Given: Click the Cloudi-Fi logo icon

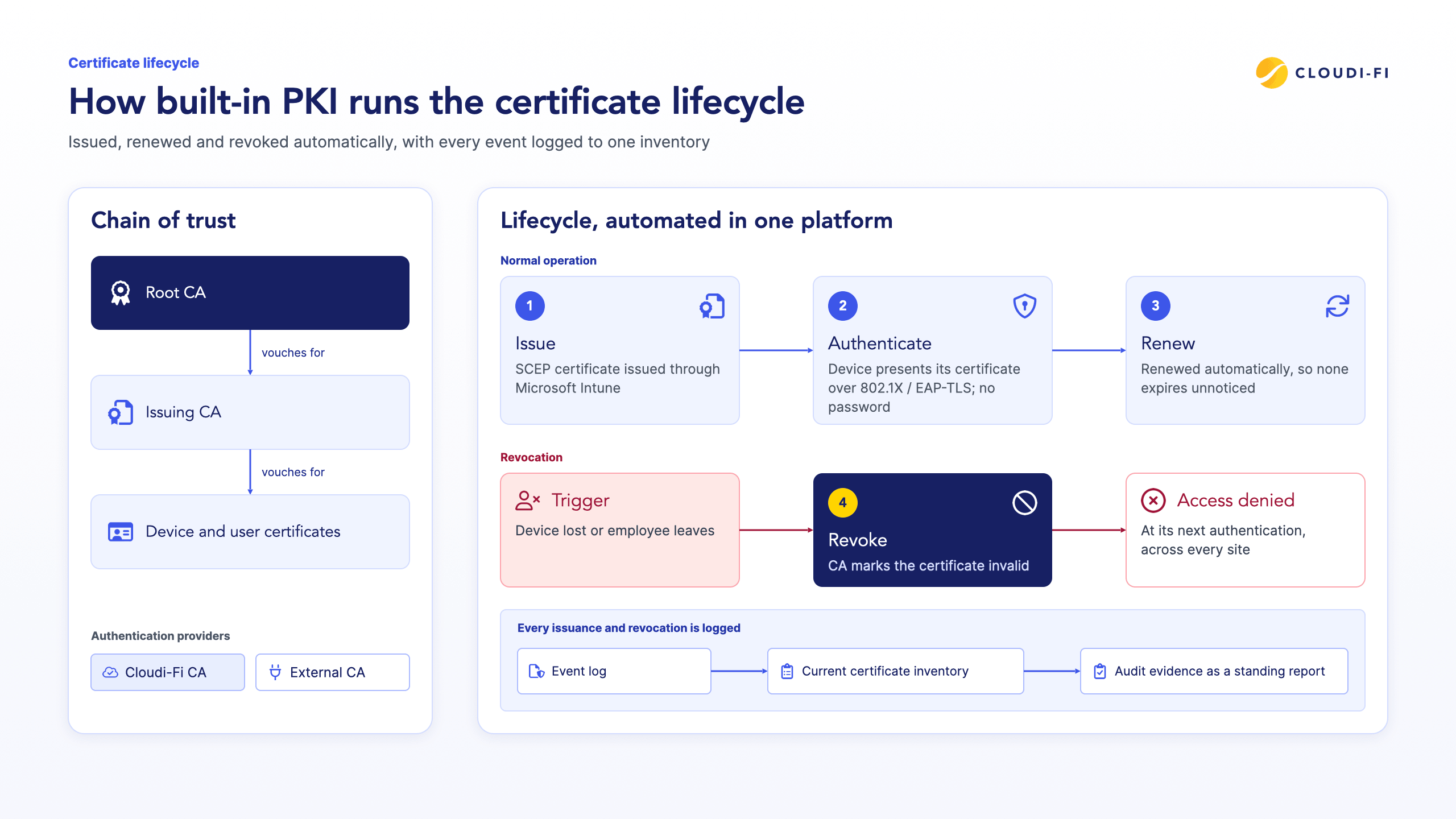Looking at the screenshot, I should click(x=1271, y=73).
